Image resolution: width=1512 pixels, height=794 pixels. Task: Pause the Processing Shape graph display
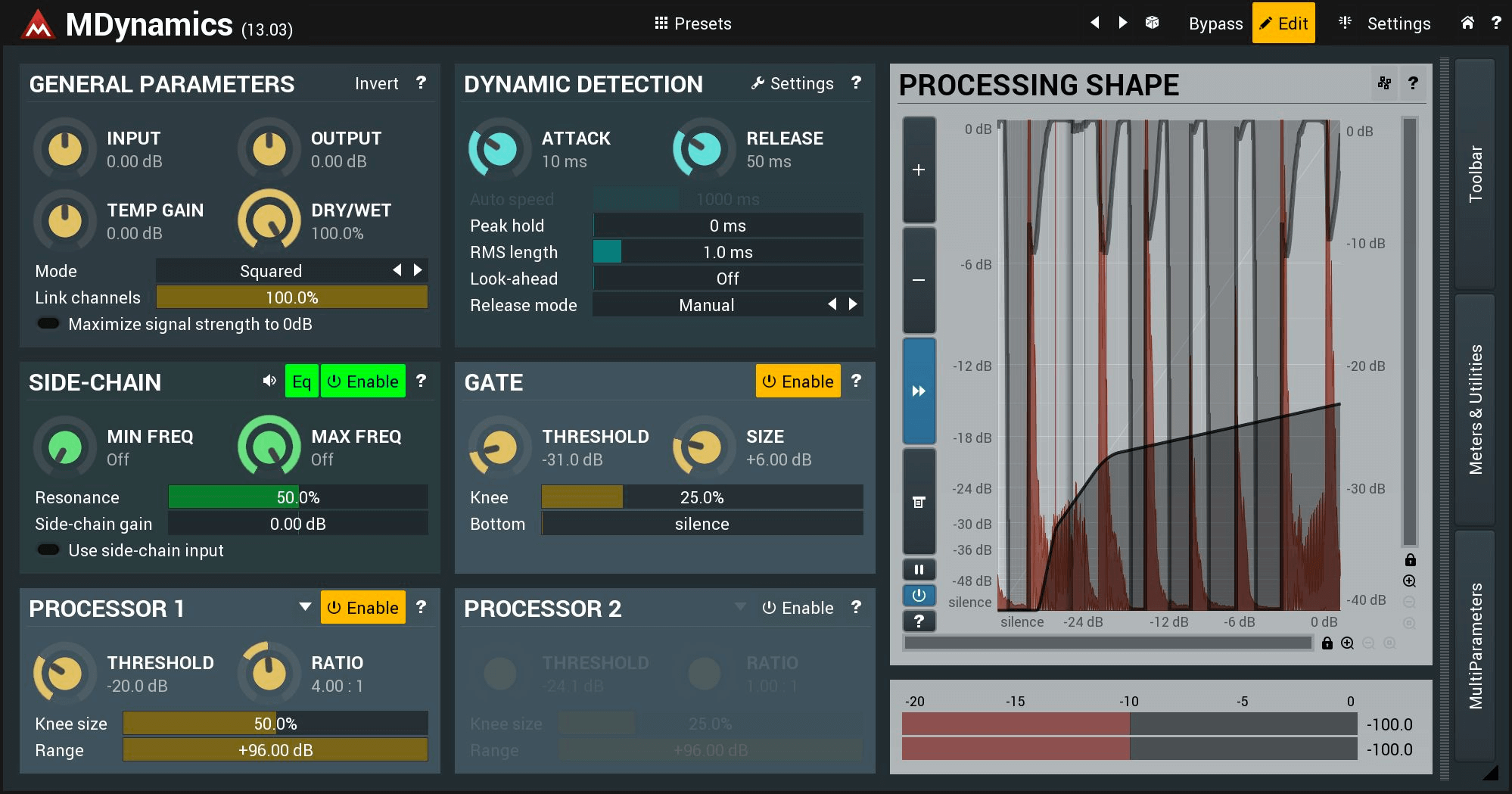coord(919,569)
